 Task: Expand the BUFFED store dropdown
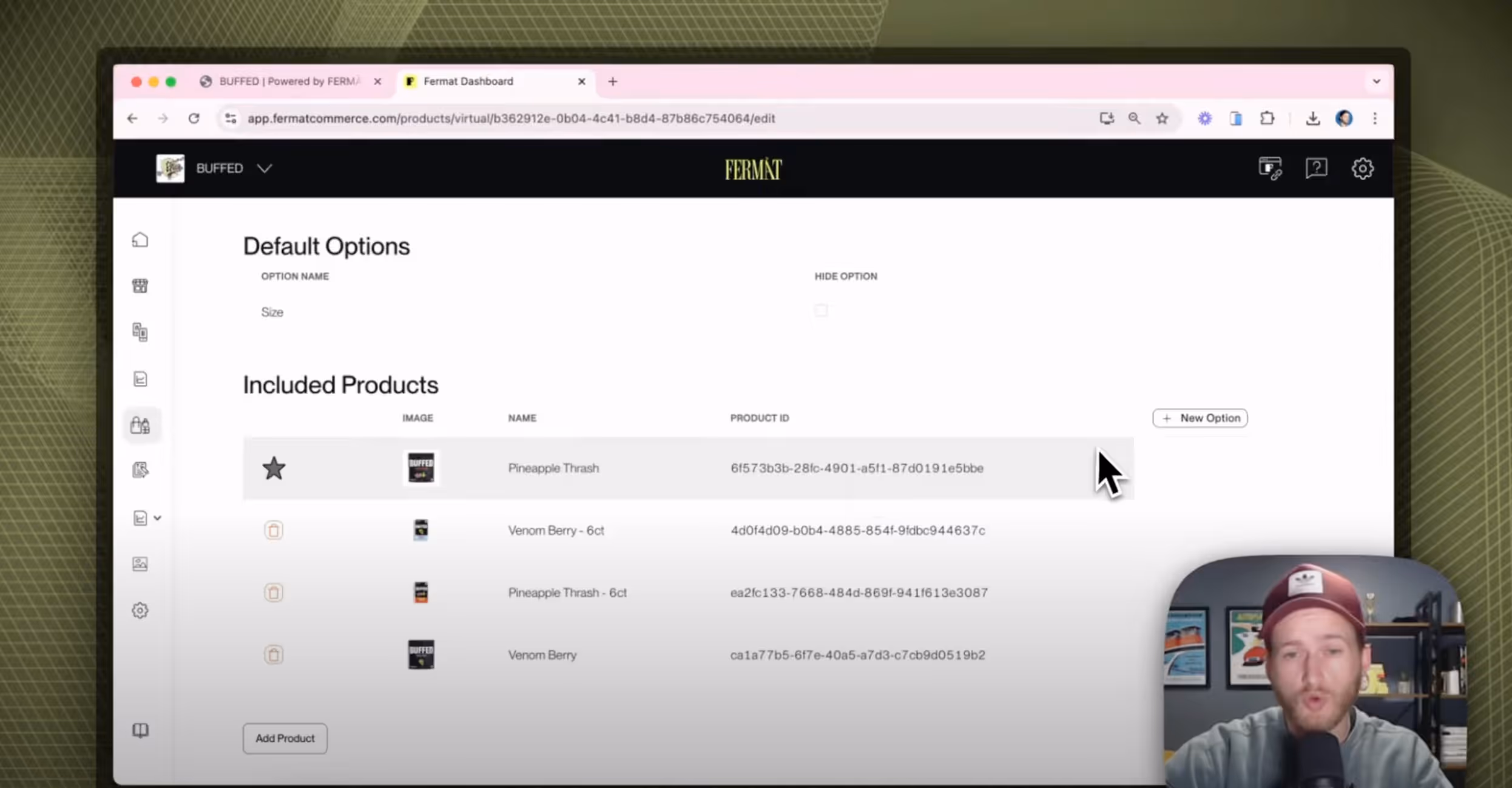(x=264, y=168)
